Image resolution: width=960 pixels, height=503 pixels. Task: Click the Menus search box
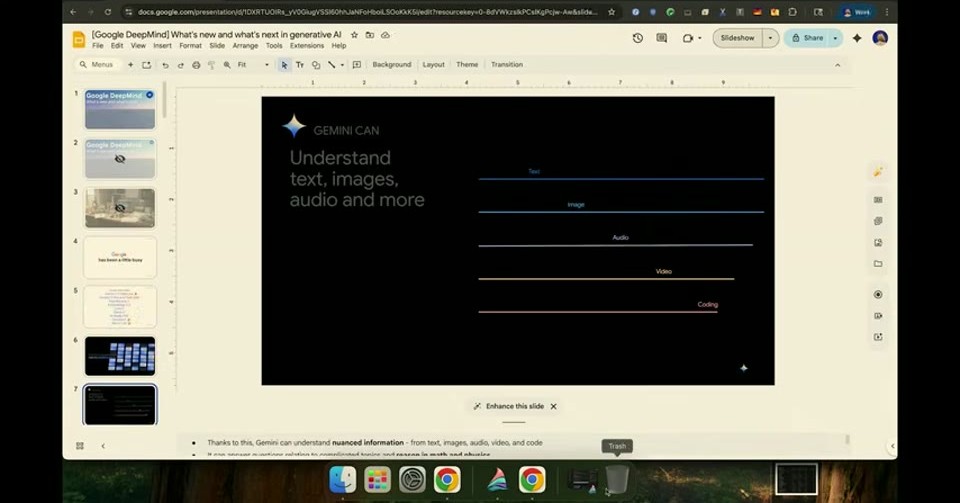[98, 64]
